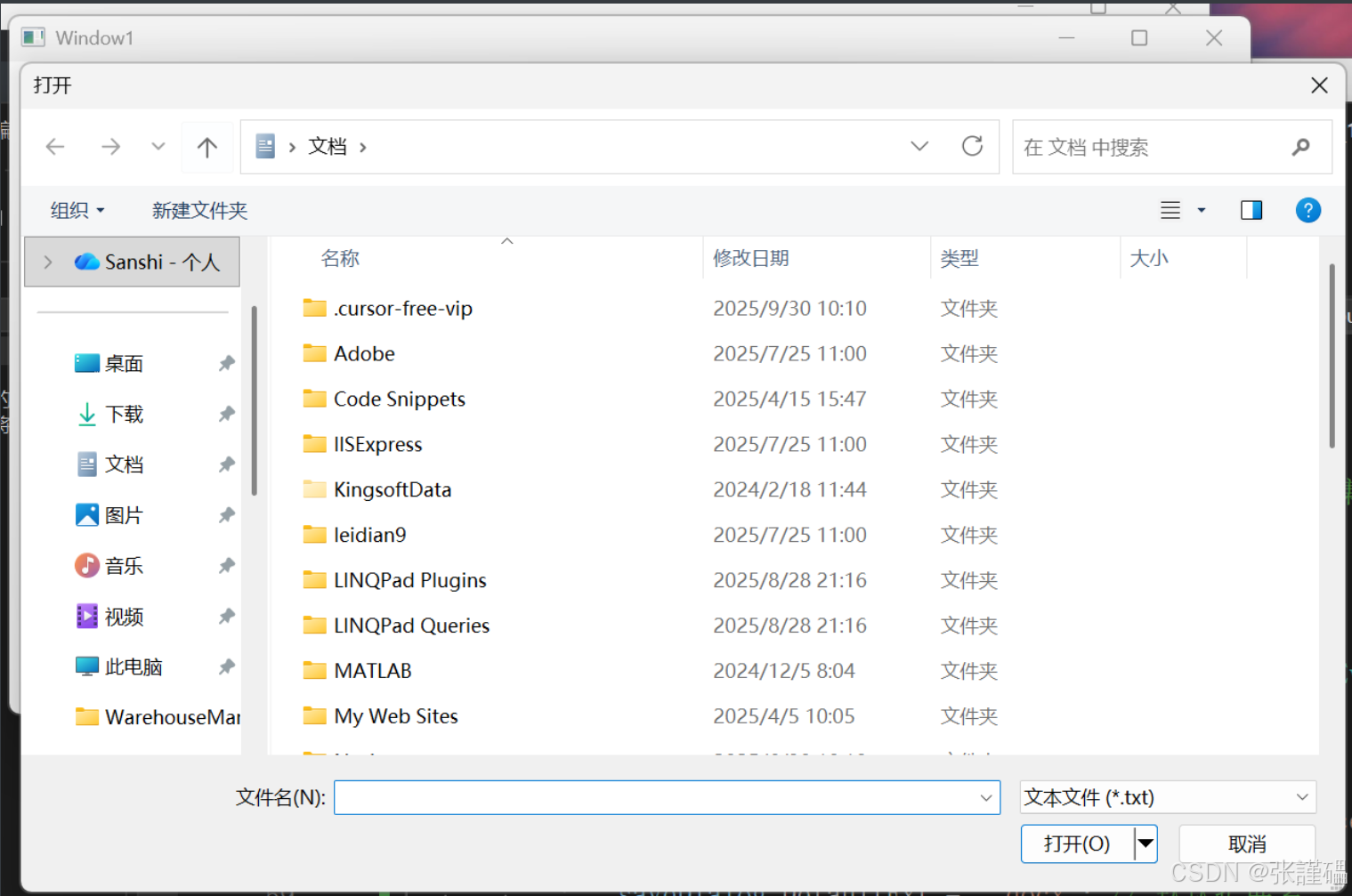Open 视频 in the navigation pane
The image size is (1352, 896).
[x=124, y=617]
